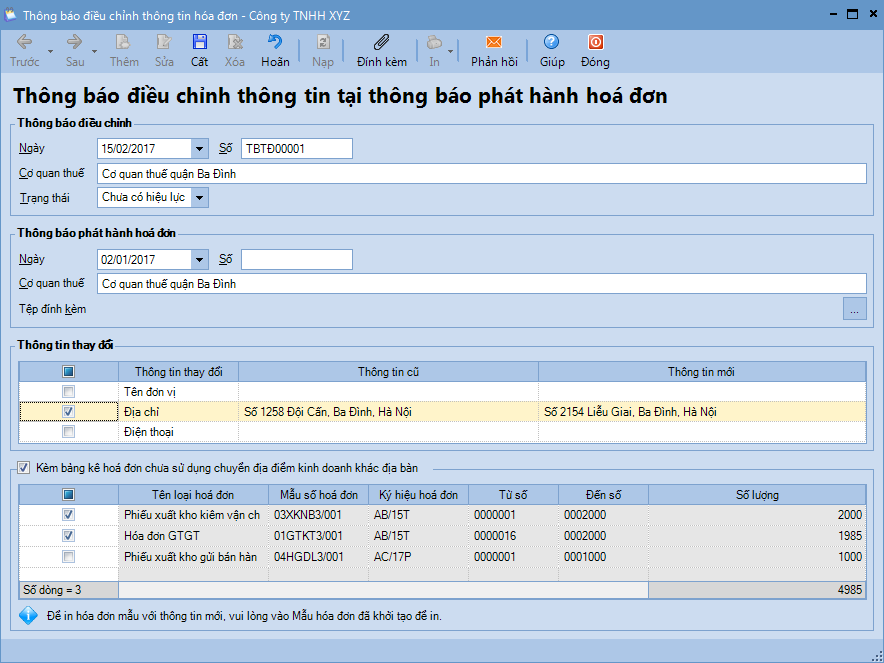Open date dropdown showing 15/02/2017
884x663 pixels.
click(200, 148)
